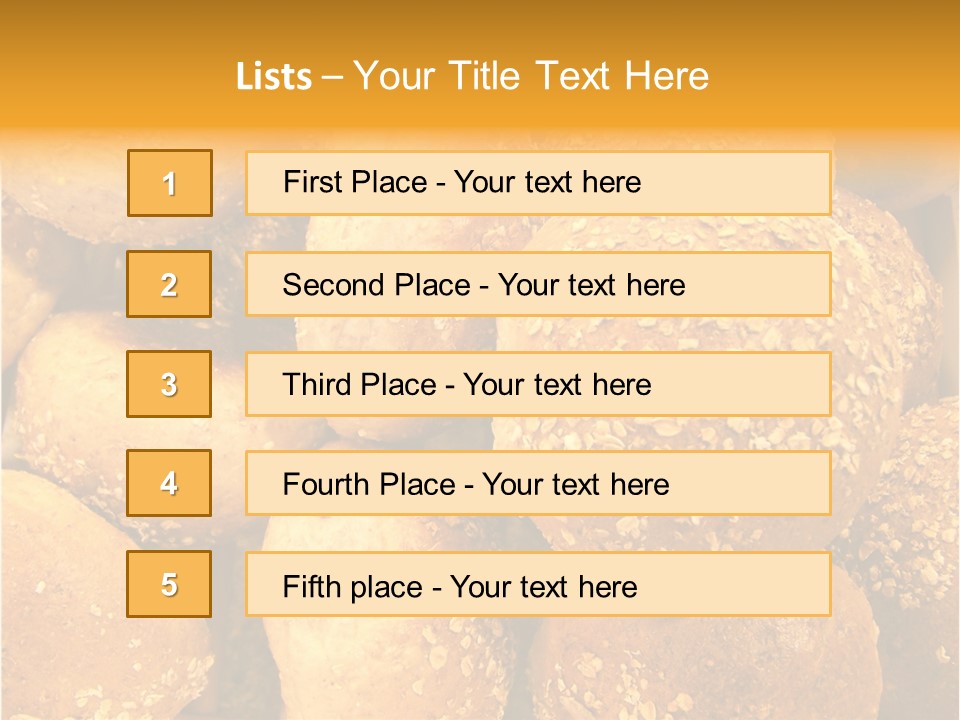Click the Your Title Text Here heading

pos(531,76)
